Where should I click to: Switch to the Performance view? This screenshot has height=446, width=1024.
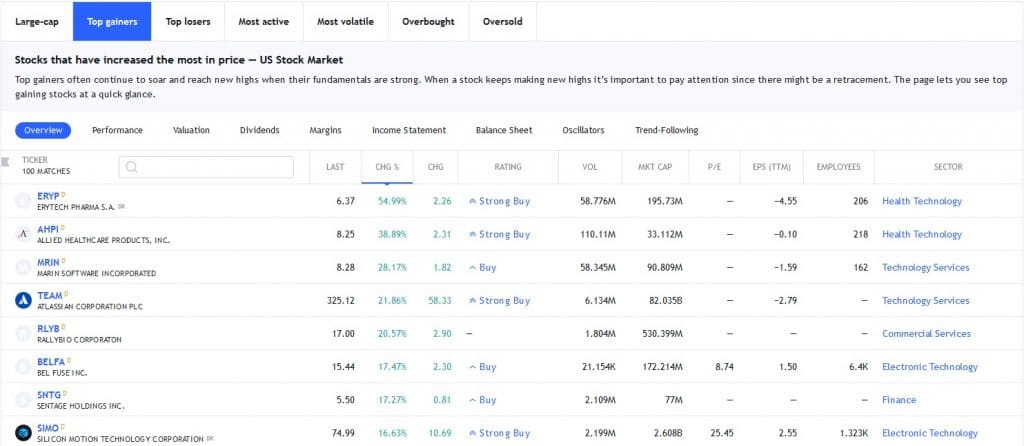point(118,130)
